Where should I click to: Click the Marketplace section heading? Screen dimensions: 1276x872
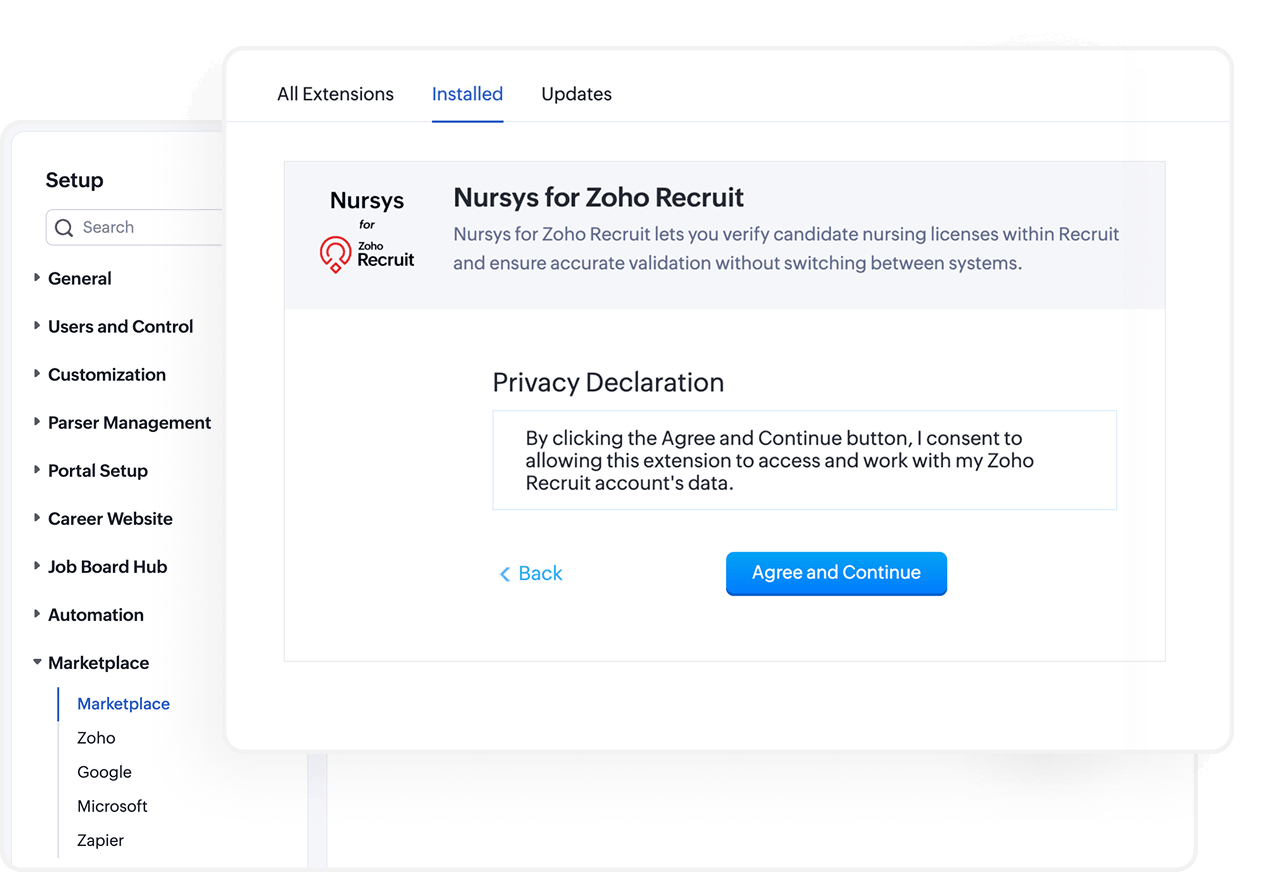tap(99, 663)
